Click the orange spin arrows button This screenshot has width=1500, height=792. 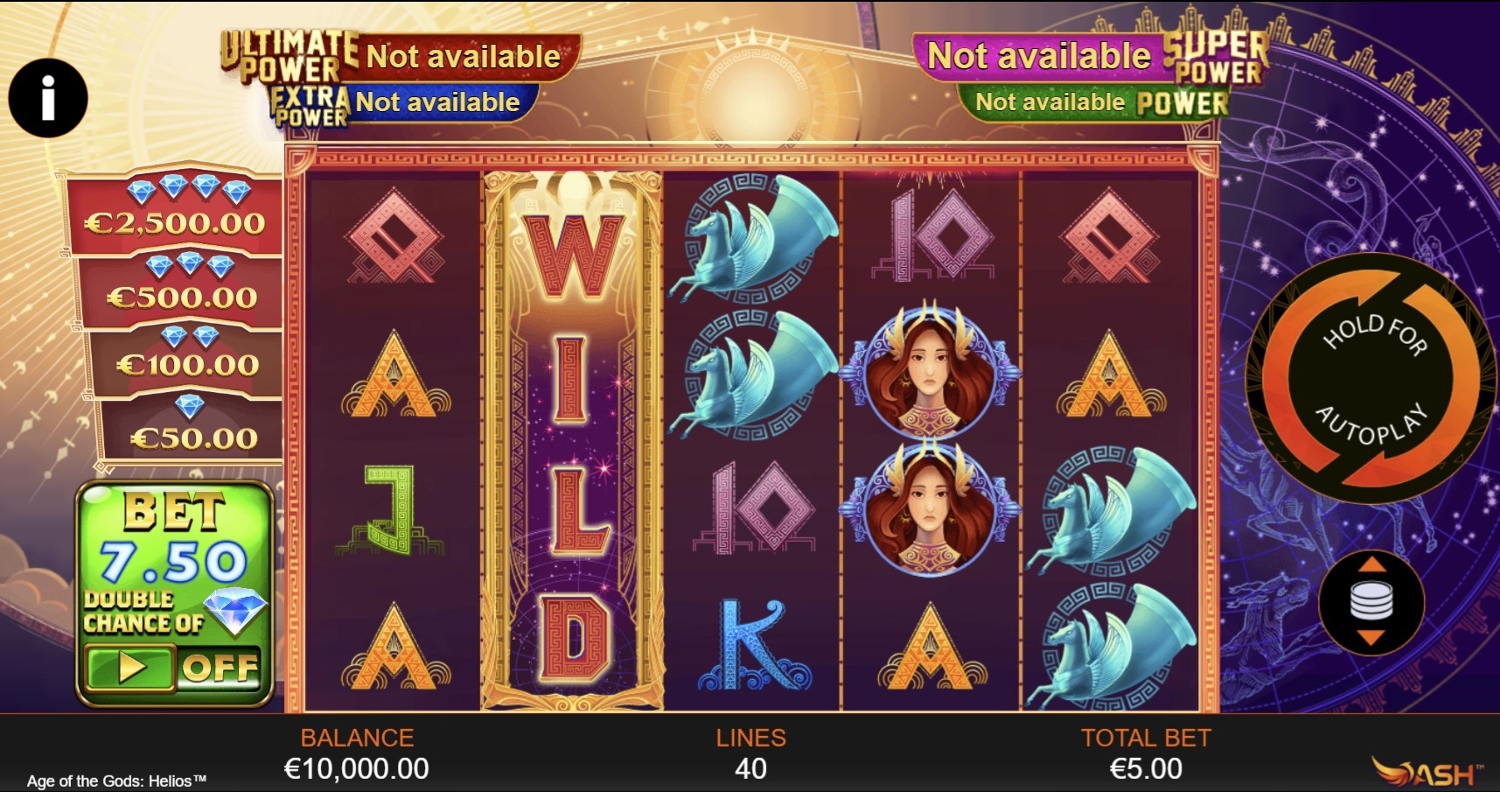tap(1369, 377)
